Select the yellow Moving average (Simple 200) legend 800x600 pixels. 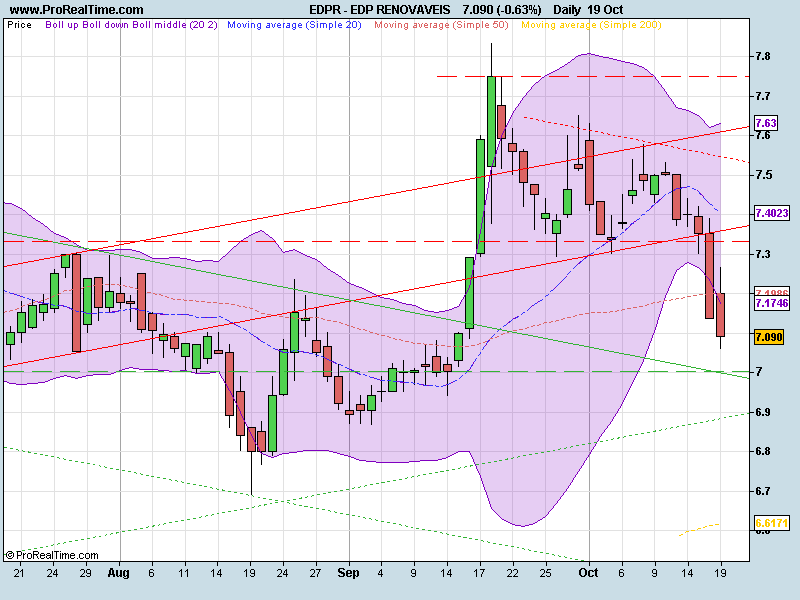pos(591,24)
